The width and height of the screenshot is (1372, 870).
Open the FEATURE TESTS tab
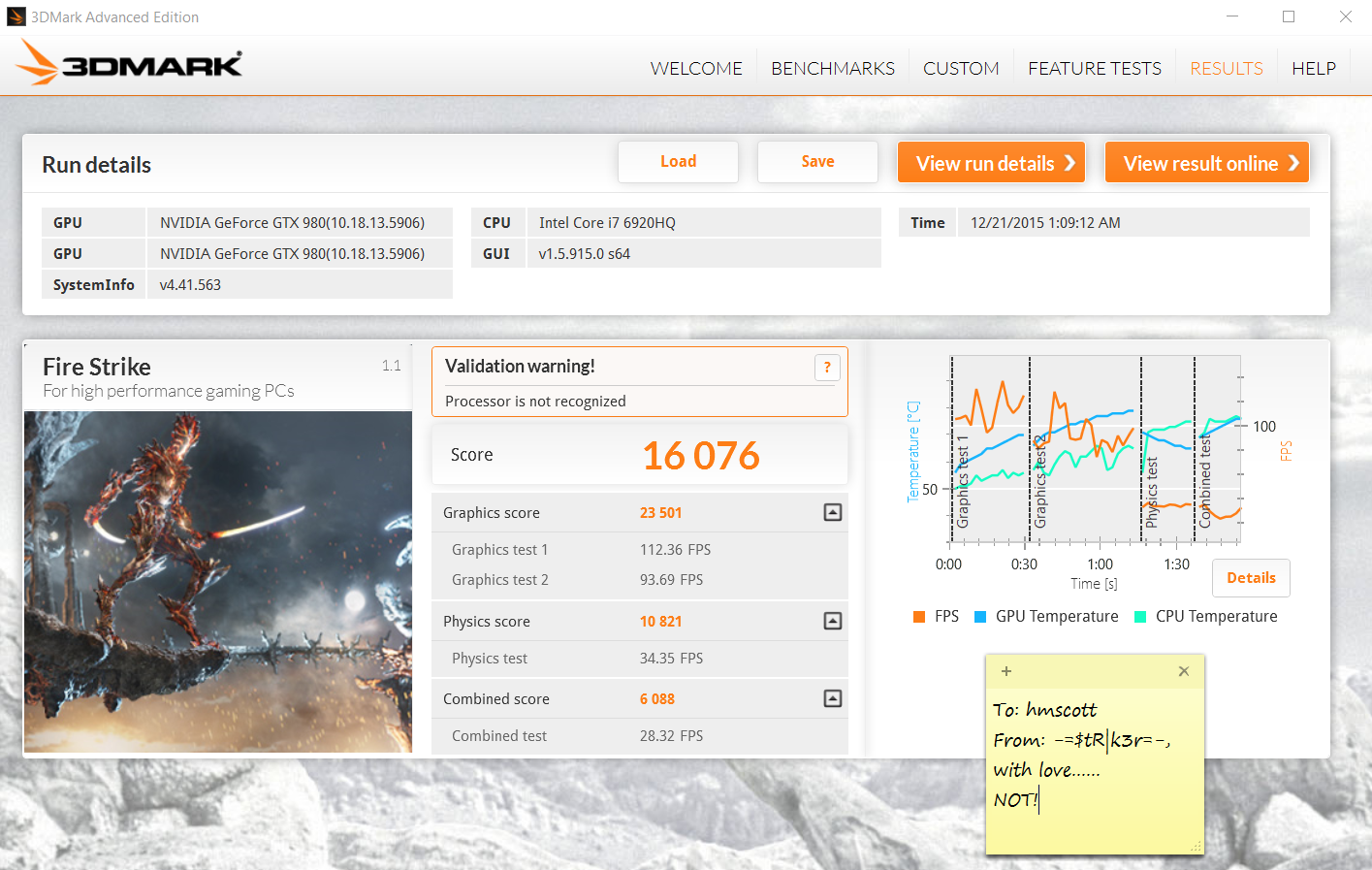1095,68
